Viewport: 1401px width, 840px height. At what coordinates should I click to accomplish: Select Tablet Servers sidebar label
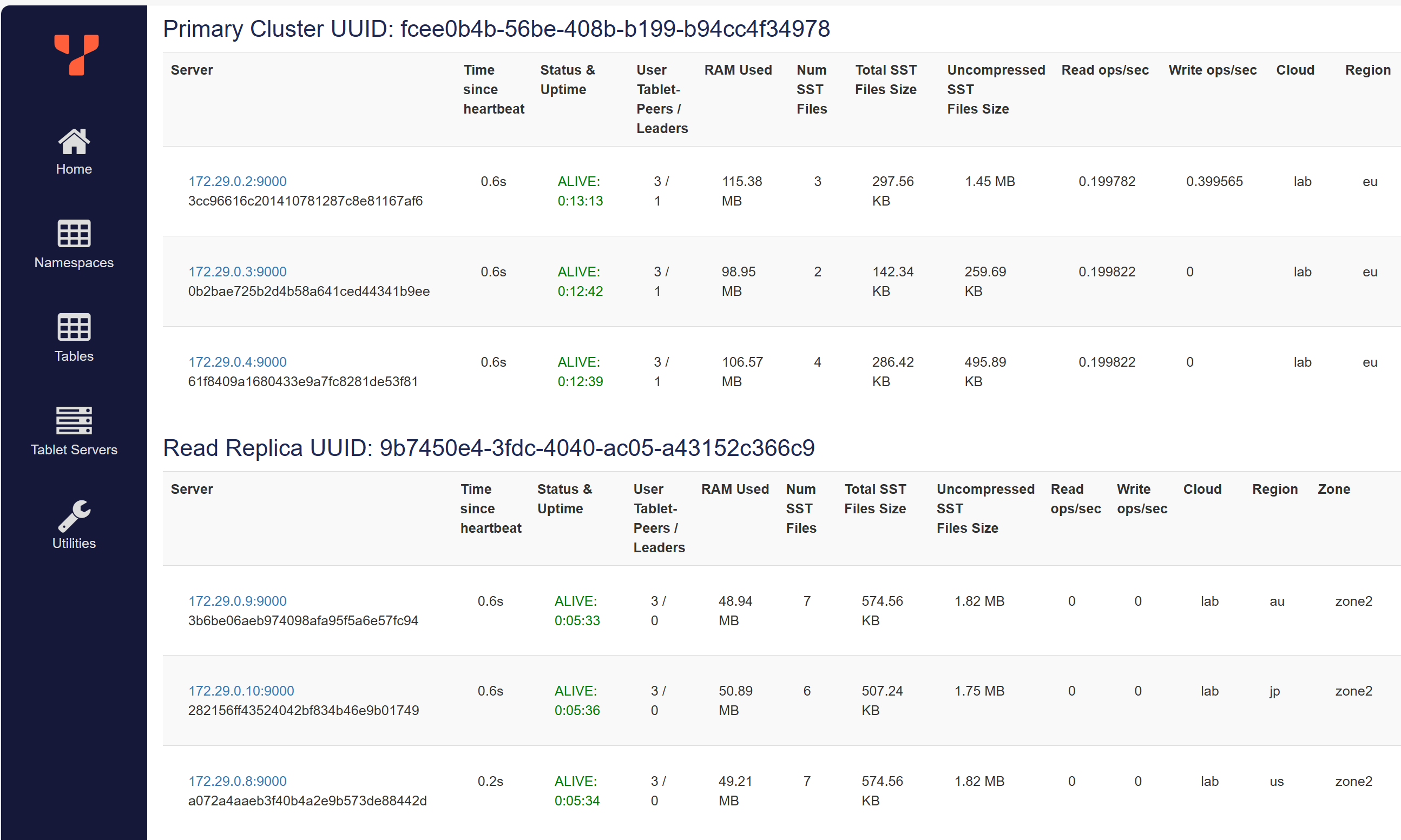(74, 449)
